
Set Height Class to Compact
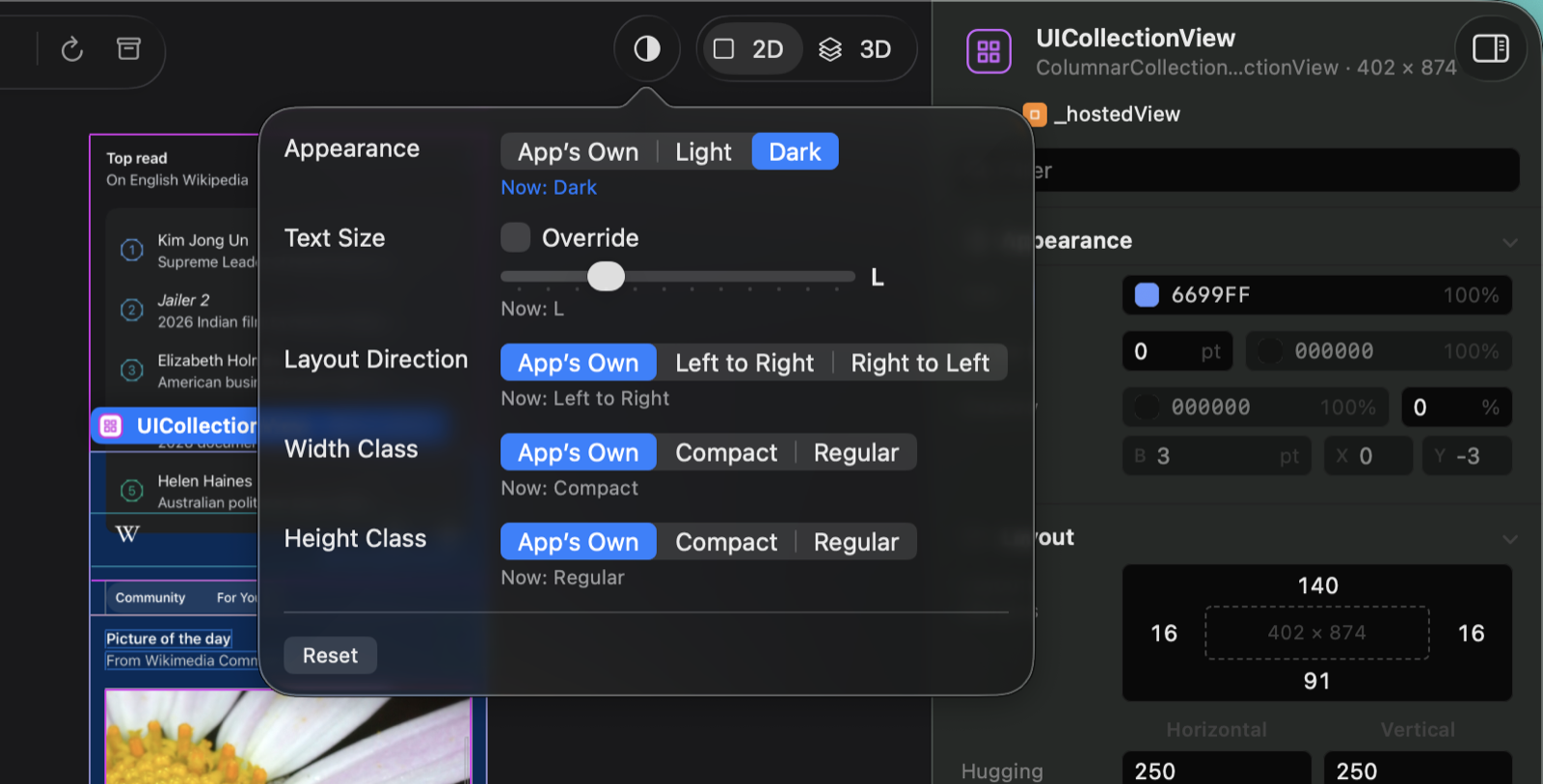point(726,543)
